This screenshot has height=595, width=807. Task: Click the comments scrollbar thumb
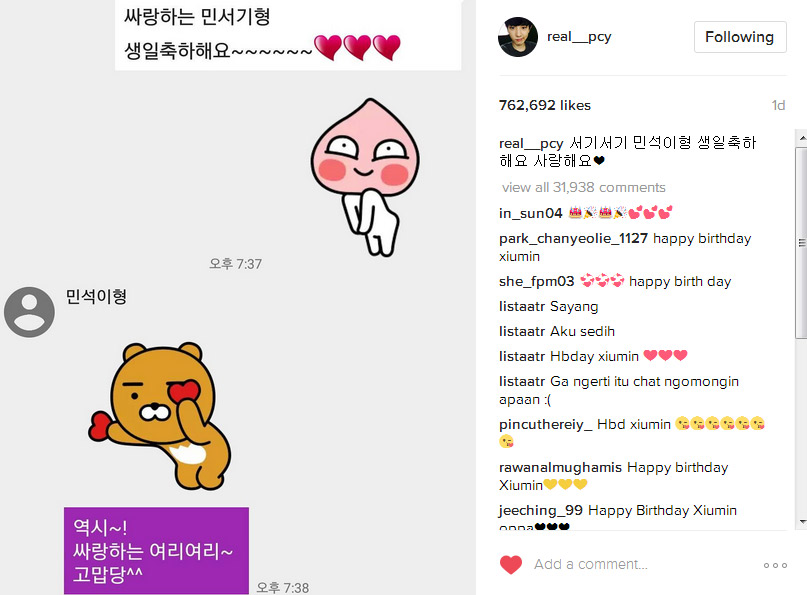tap(801, 242)
